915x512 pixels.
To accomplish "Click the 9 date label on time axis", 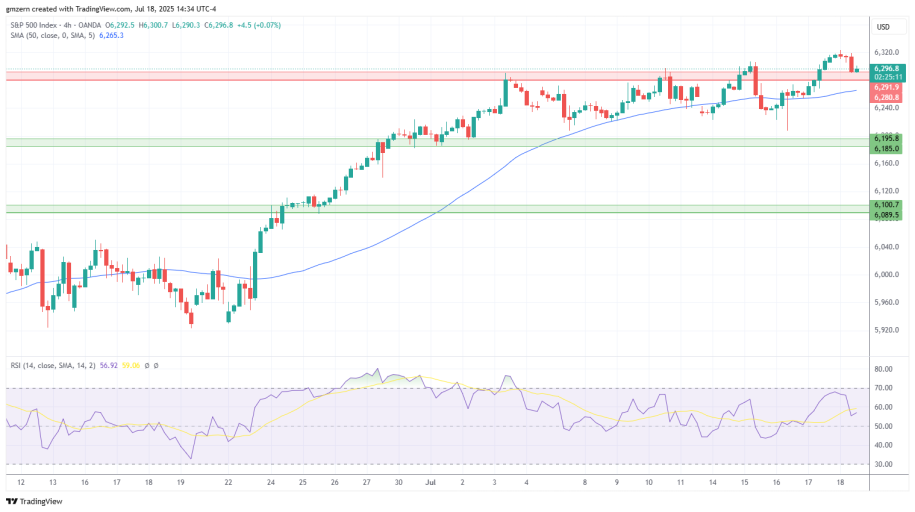I will (617, 482).
